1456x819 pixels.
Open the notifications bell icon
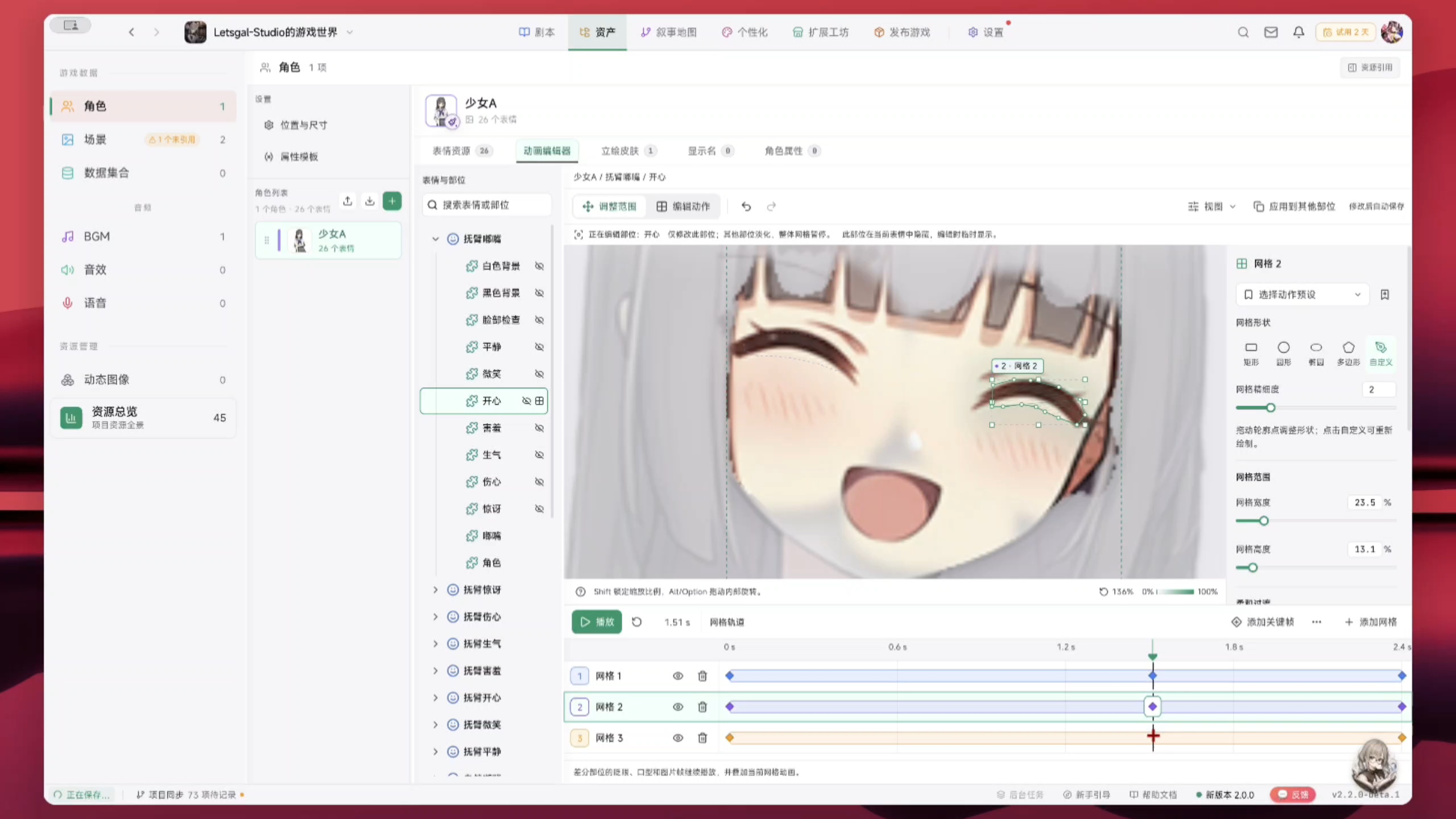(1298, 32)
